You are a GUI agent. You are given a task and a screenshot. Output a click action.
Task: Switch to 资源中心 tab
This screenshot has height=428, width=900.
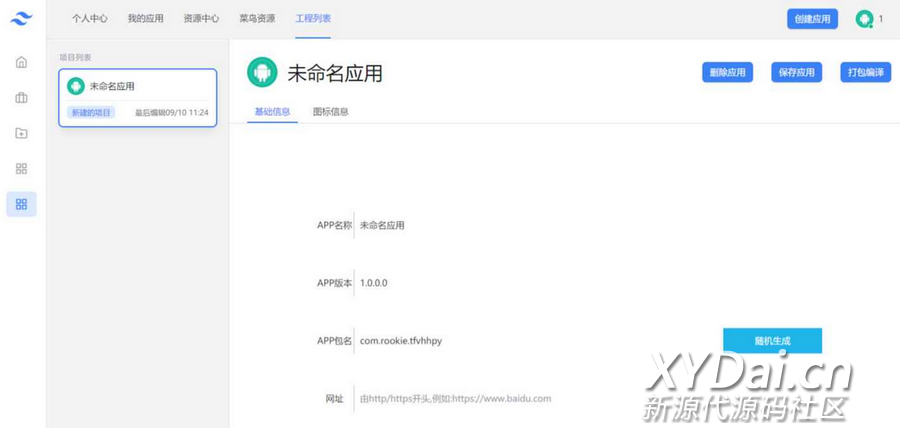click(201, 18)
